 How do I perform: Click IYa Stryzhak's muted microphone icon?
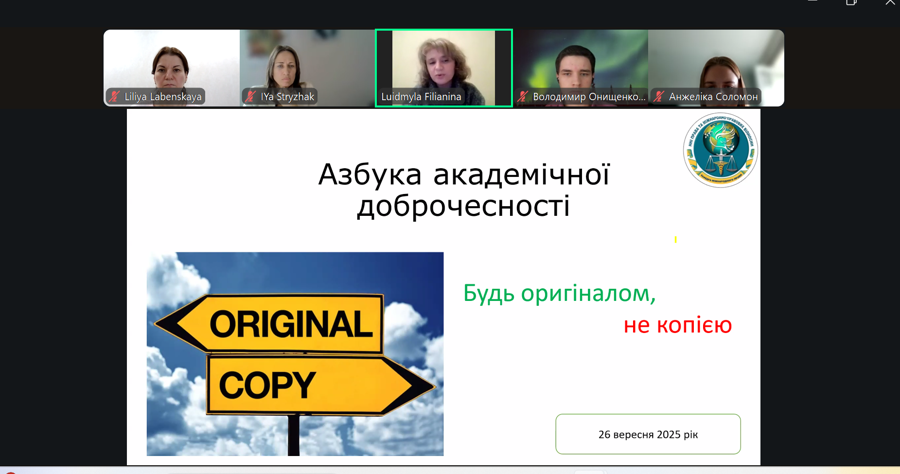(251, 97)
